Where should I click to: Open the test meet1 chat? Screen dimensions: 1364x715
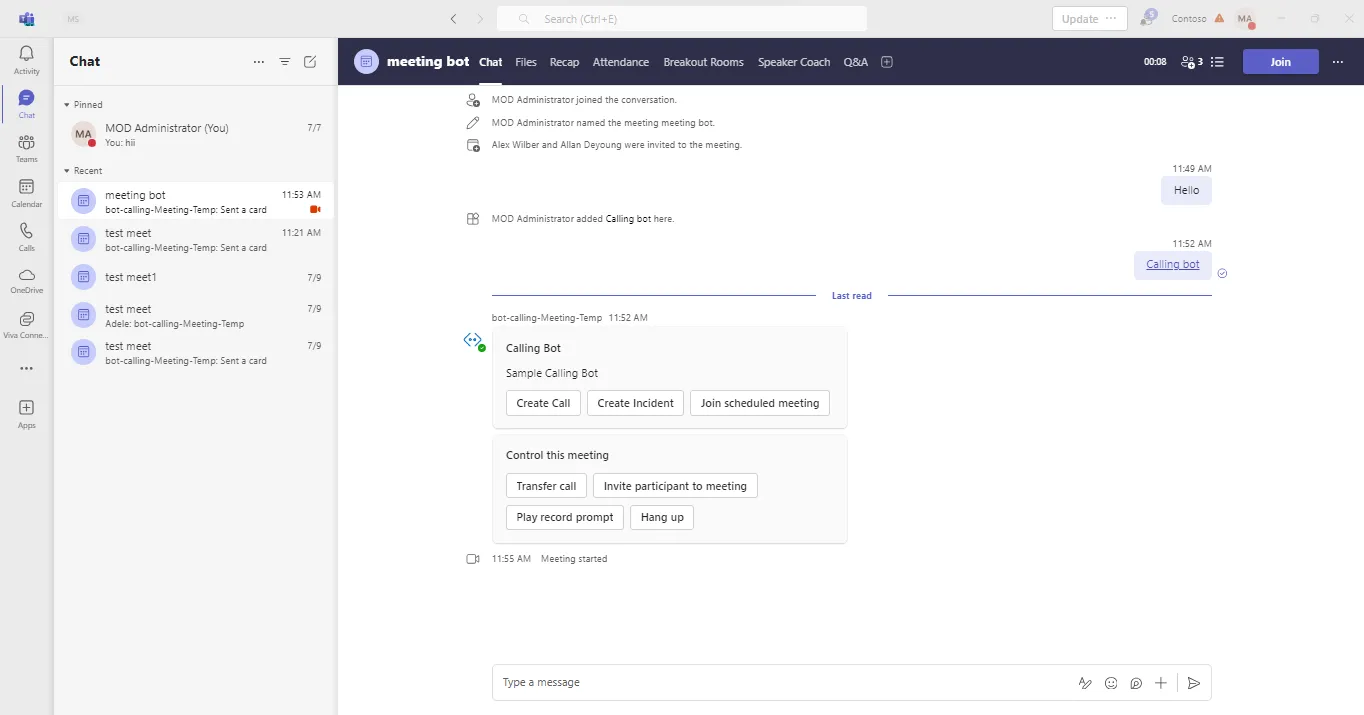196,277
